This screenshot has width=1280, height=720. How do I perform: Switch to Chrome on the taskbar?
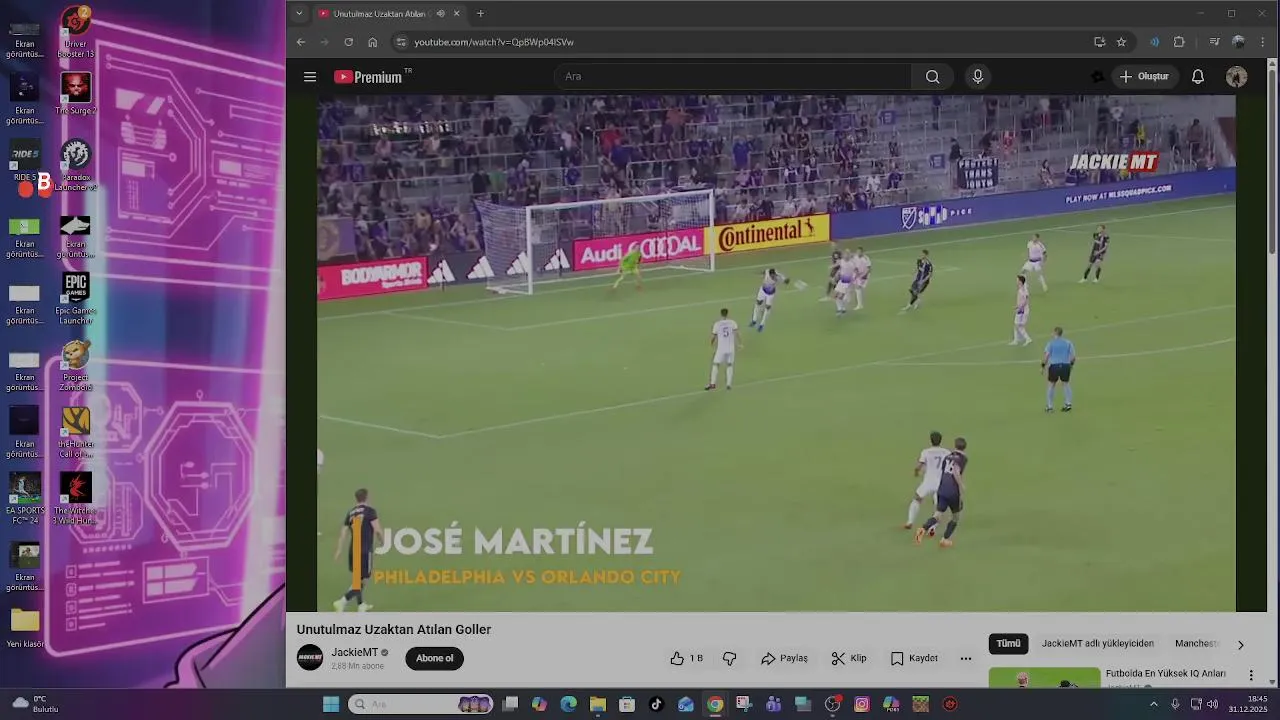pos(715,704)
